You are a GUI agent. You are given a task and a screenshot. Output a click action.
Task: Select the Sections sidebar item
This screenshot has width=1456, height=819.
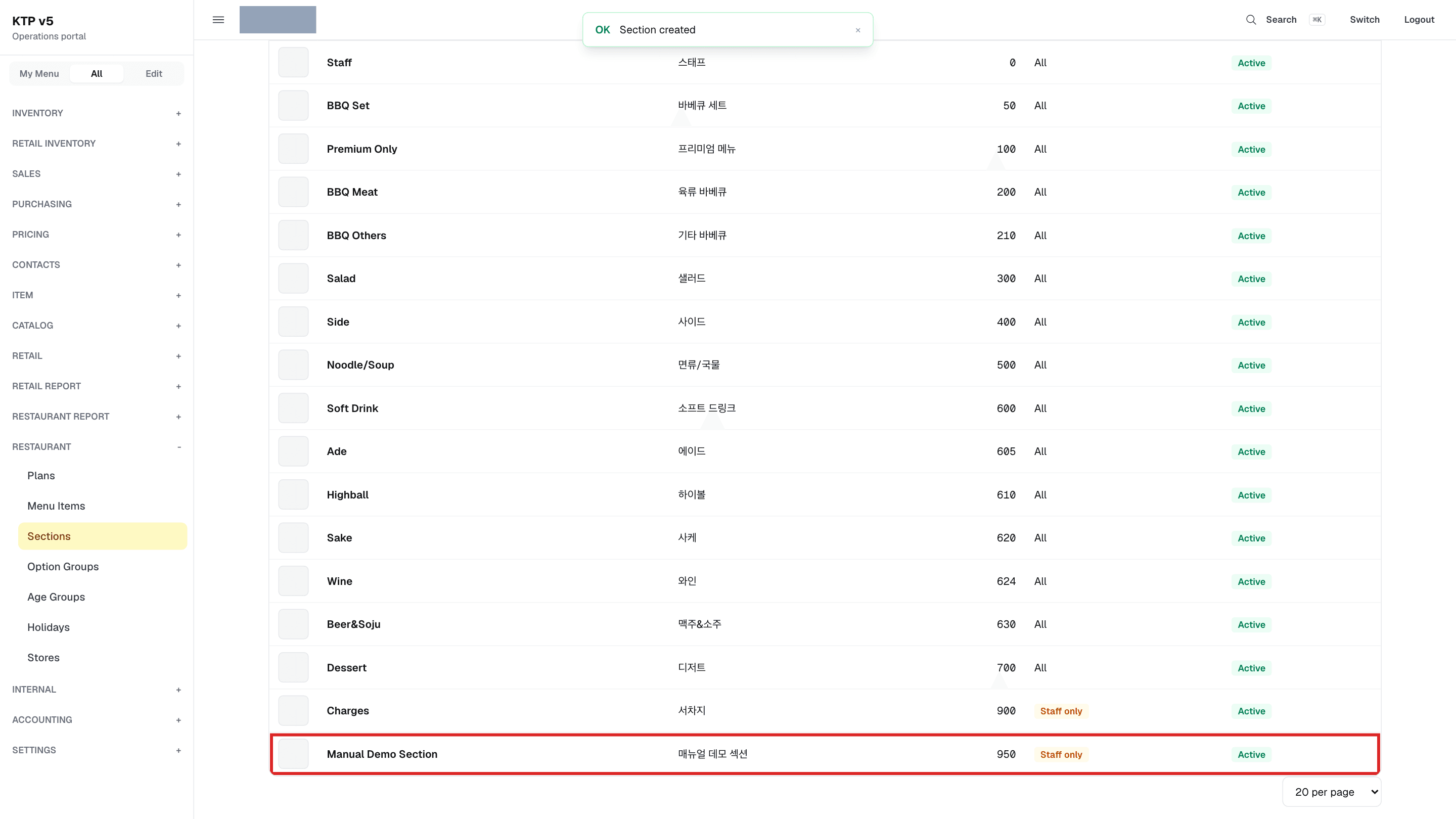102,536
